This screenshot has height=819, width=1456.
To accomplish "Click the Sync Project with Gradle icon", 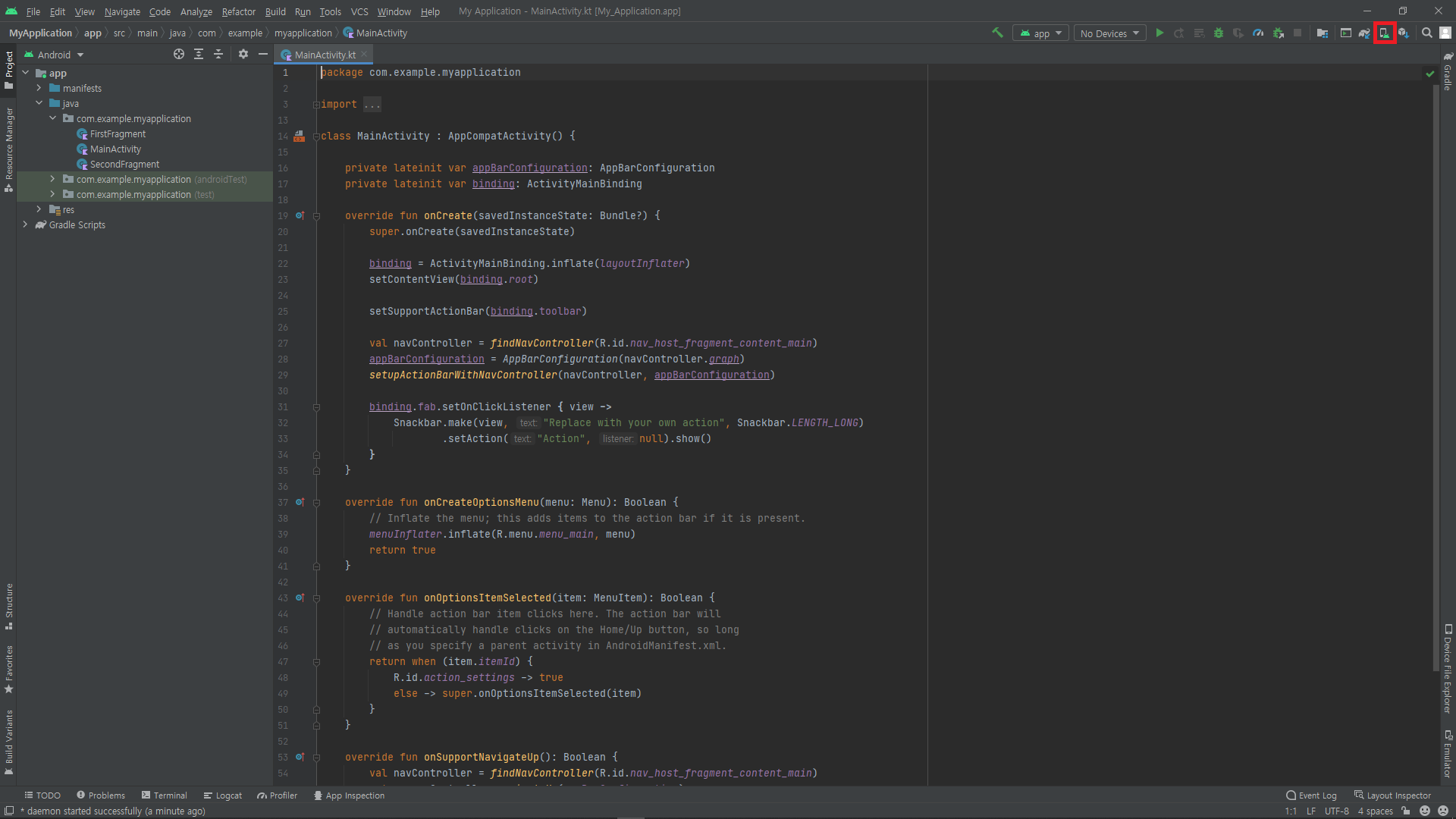I will tap(1364, 33).
